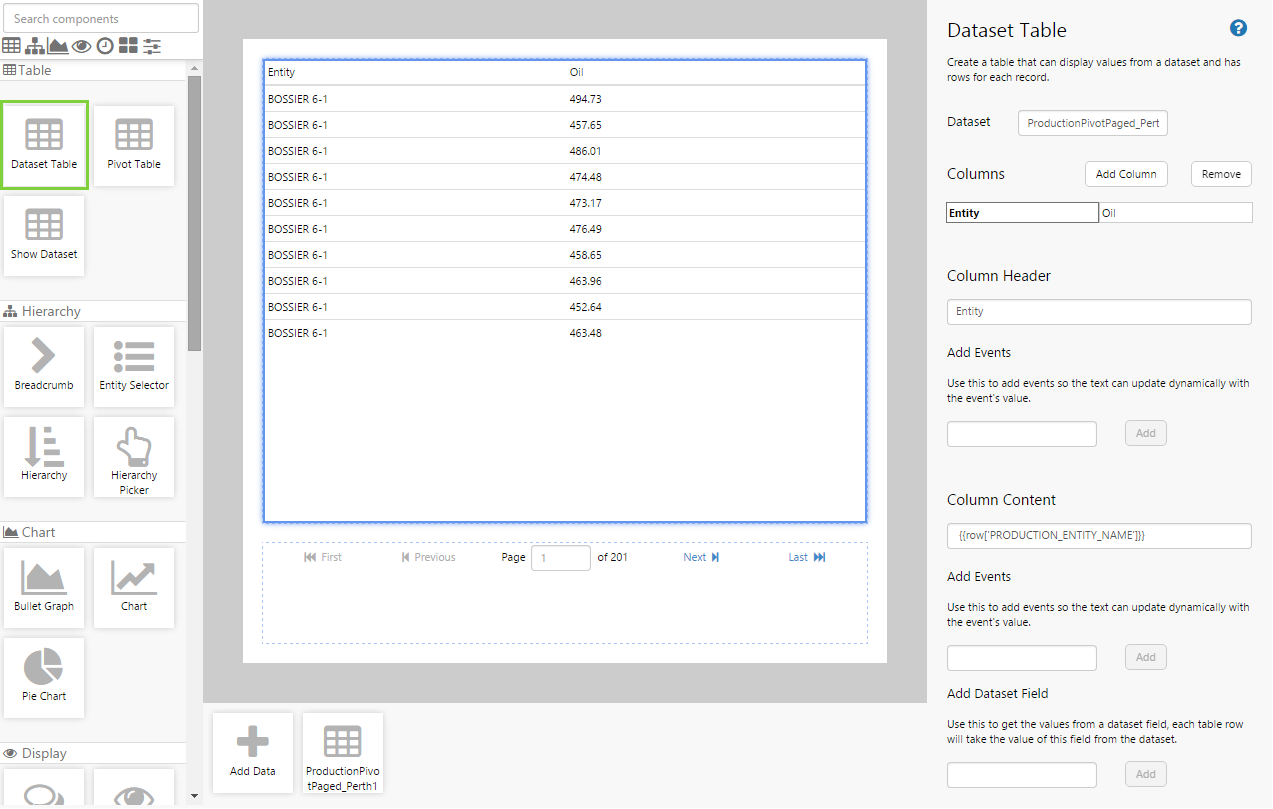The image size is (1273, 809).
Task: Click the Table category icon in the toolbar
Action: click(x=11, y=46)
